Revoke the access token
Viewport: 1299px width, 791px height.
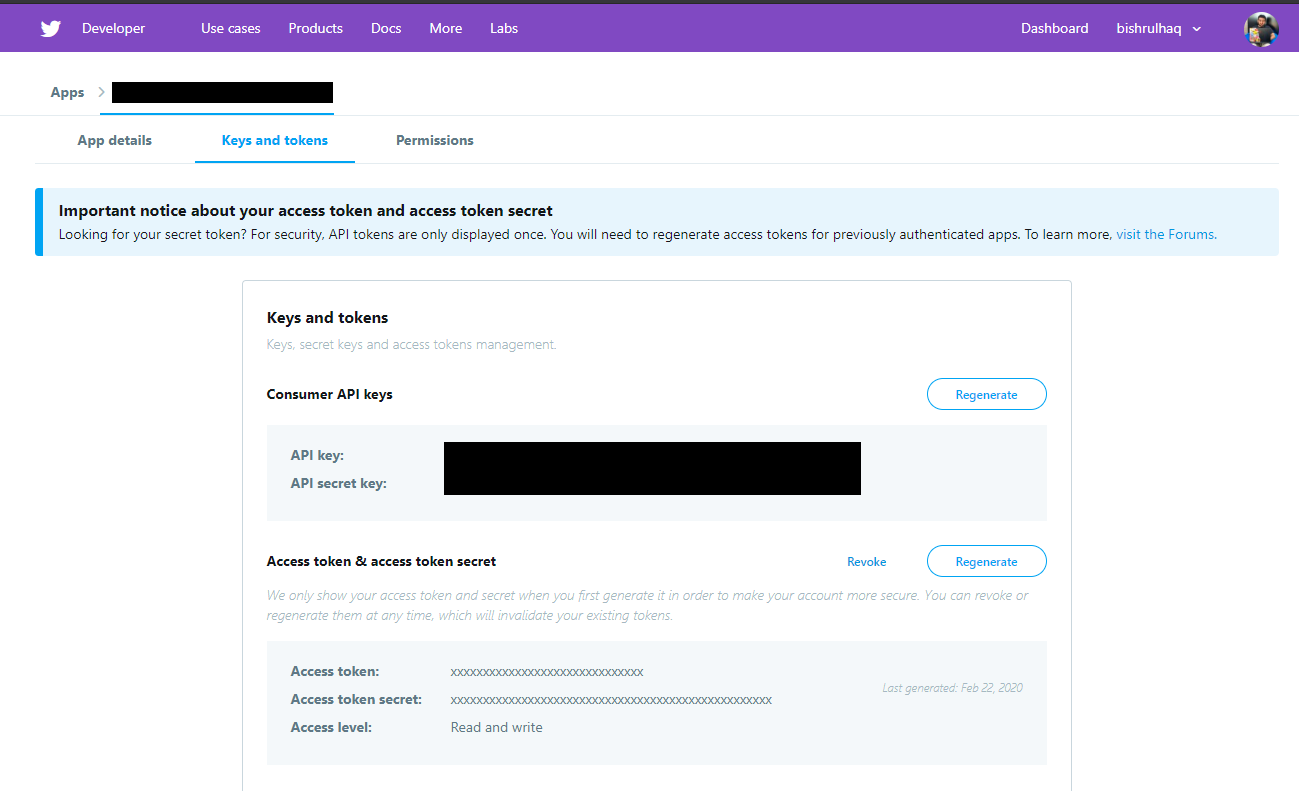[x=866, y=562]
